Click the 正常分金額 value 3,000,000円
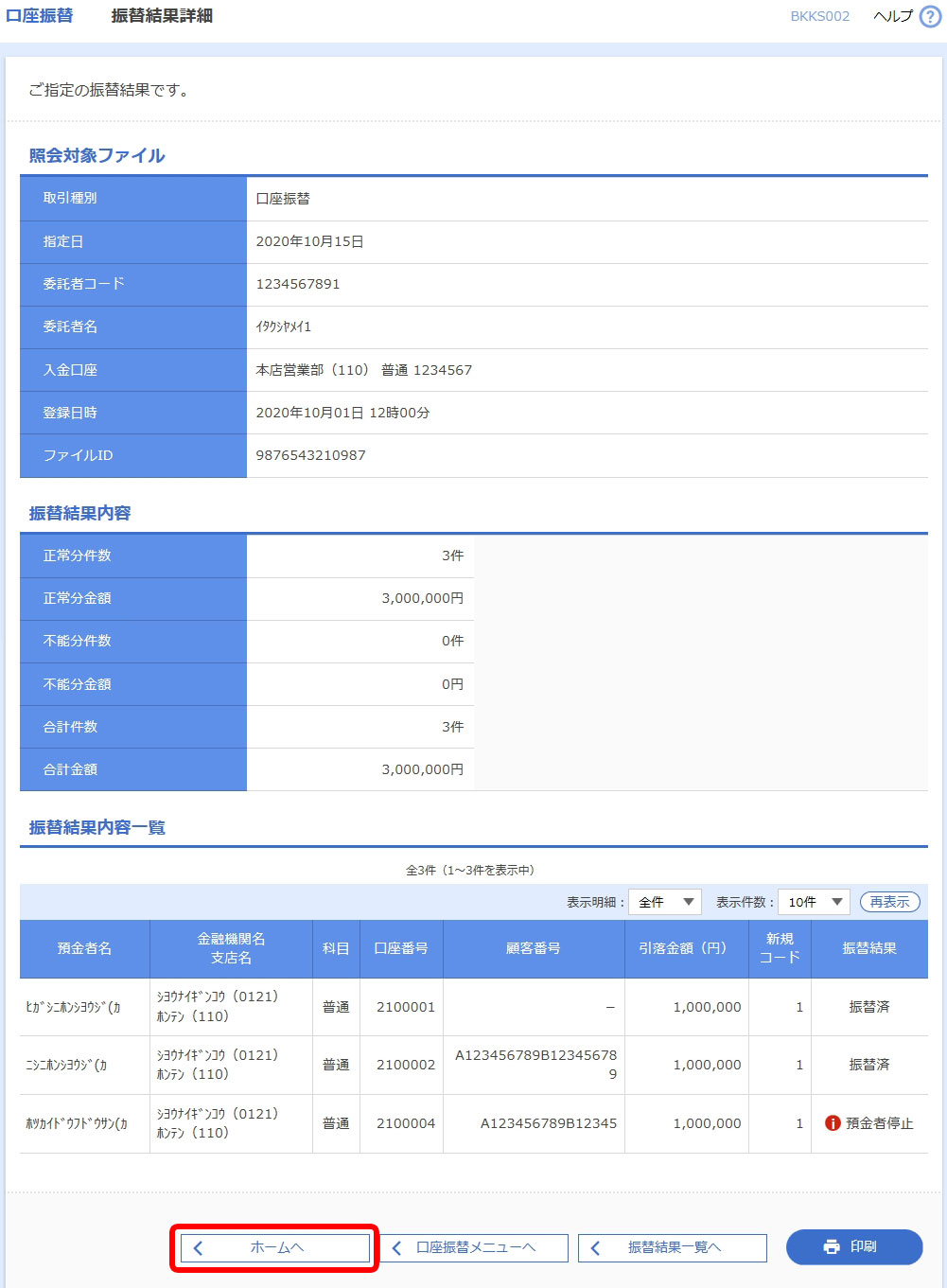The width and height of the screenshot is (947, 1288). coord(423,598)
